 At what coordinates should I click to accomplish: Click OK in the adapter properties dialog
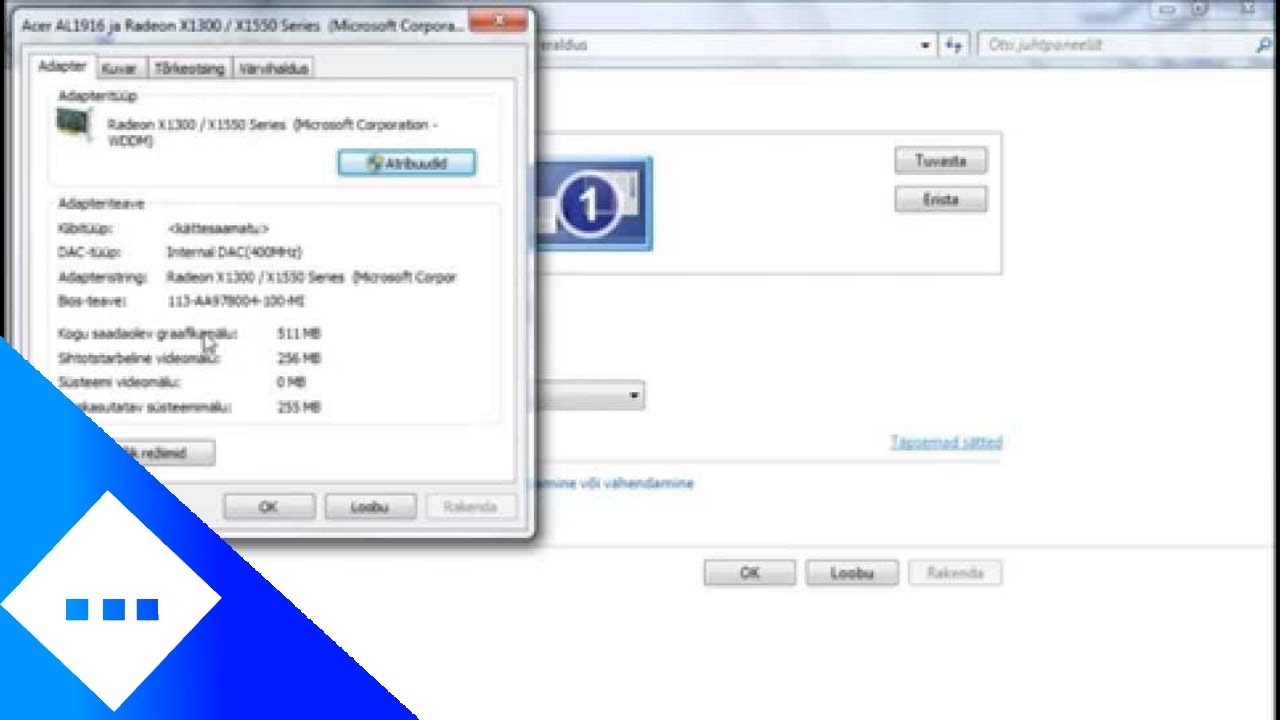pyautogui.click(x=269, y=507)
